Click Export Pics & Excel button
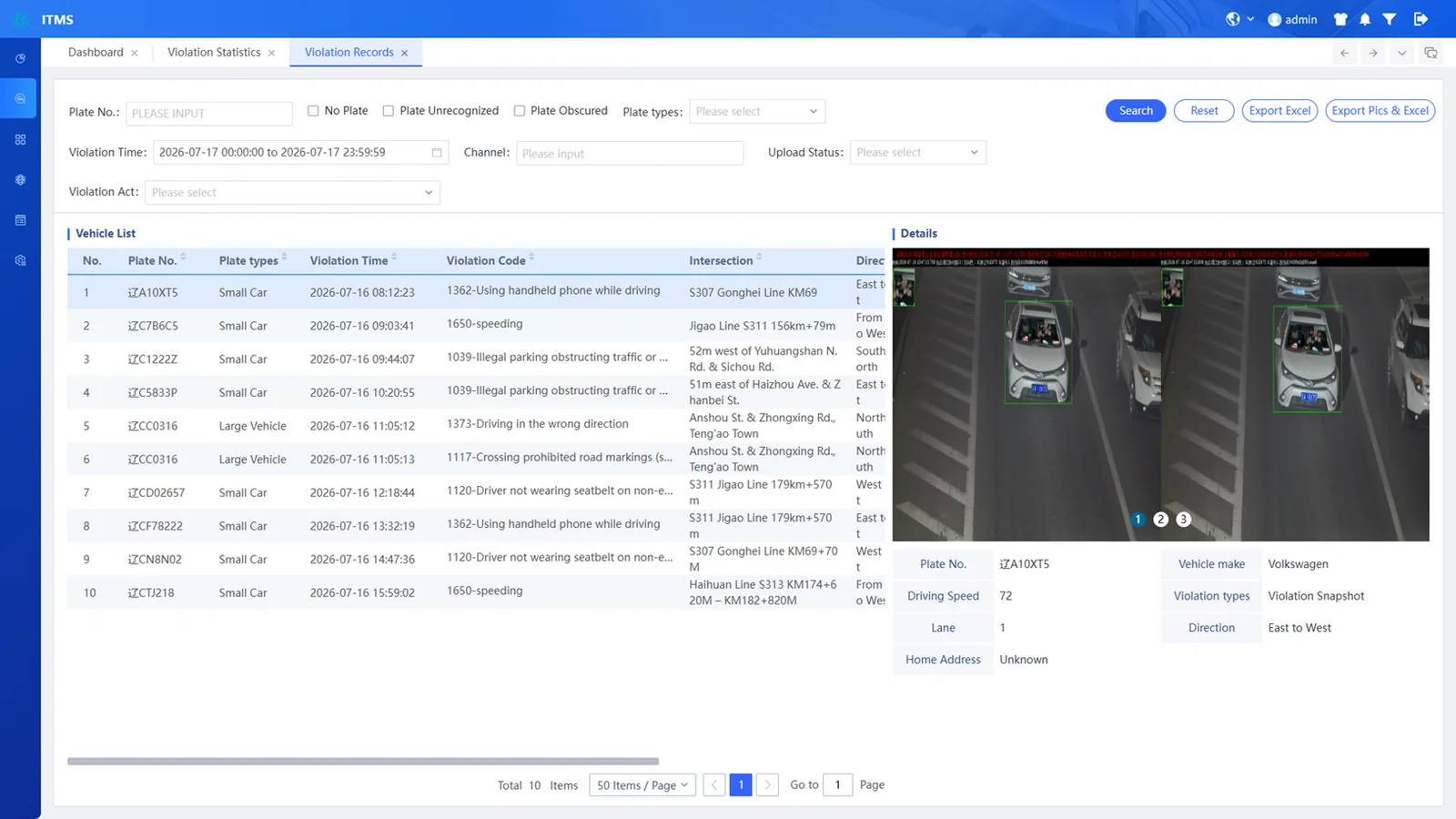Screen dimensions: 1456x819 [x=1380, y=111]
